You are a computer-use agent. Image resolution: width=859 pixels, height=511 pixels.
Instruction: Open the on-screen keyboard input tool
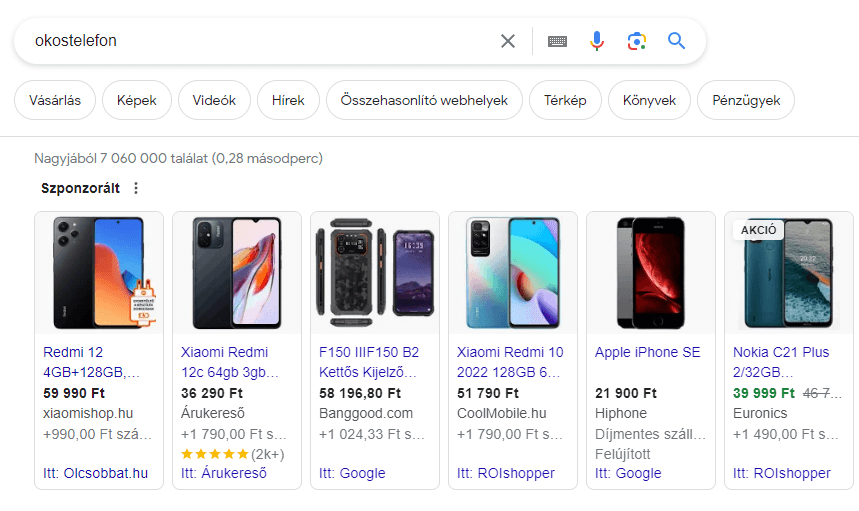(557, 41)
